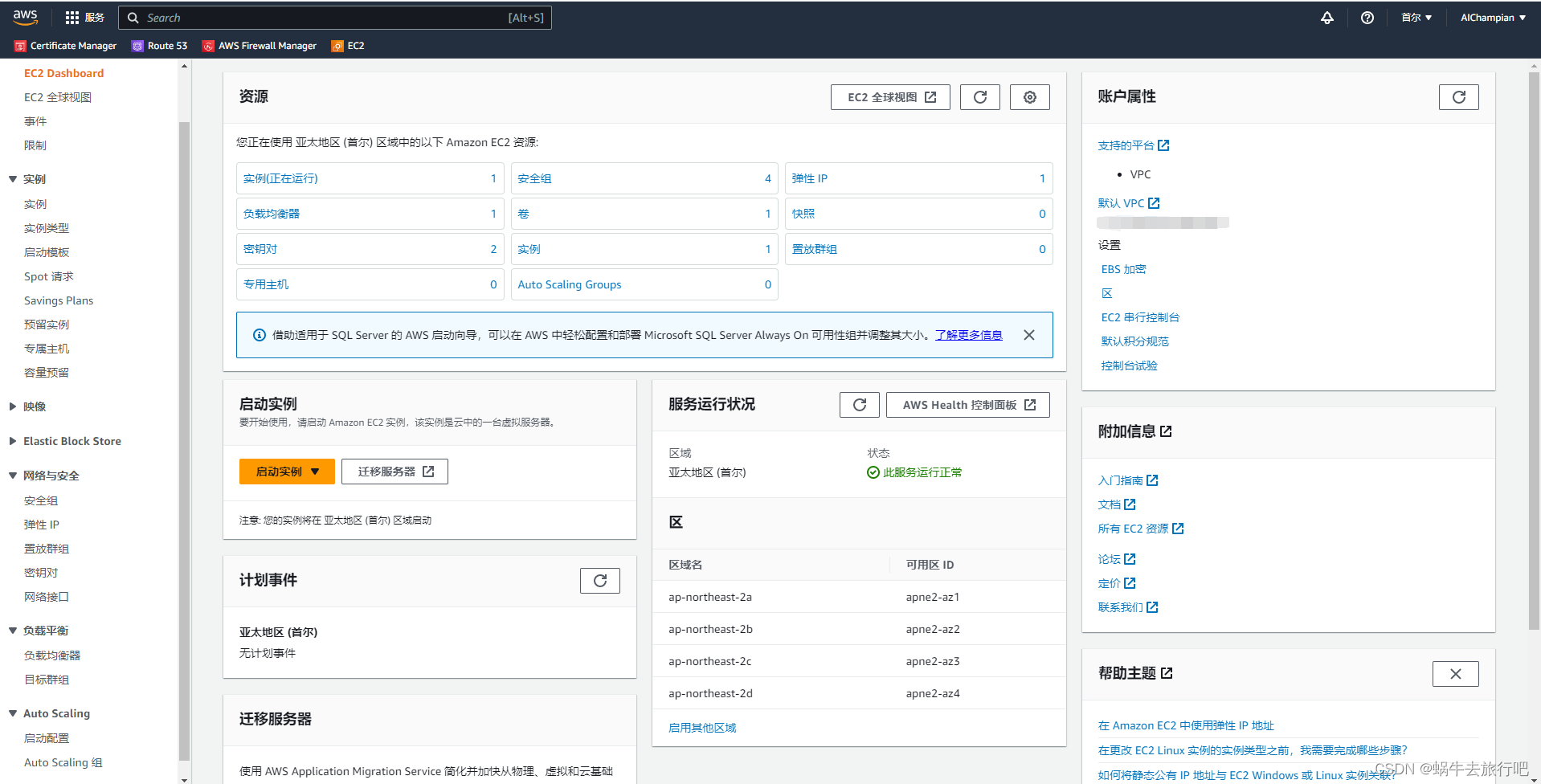
Task: Refresh the 服务运行状况 panel
Action: (859, 404)
